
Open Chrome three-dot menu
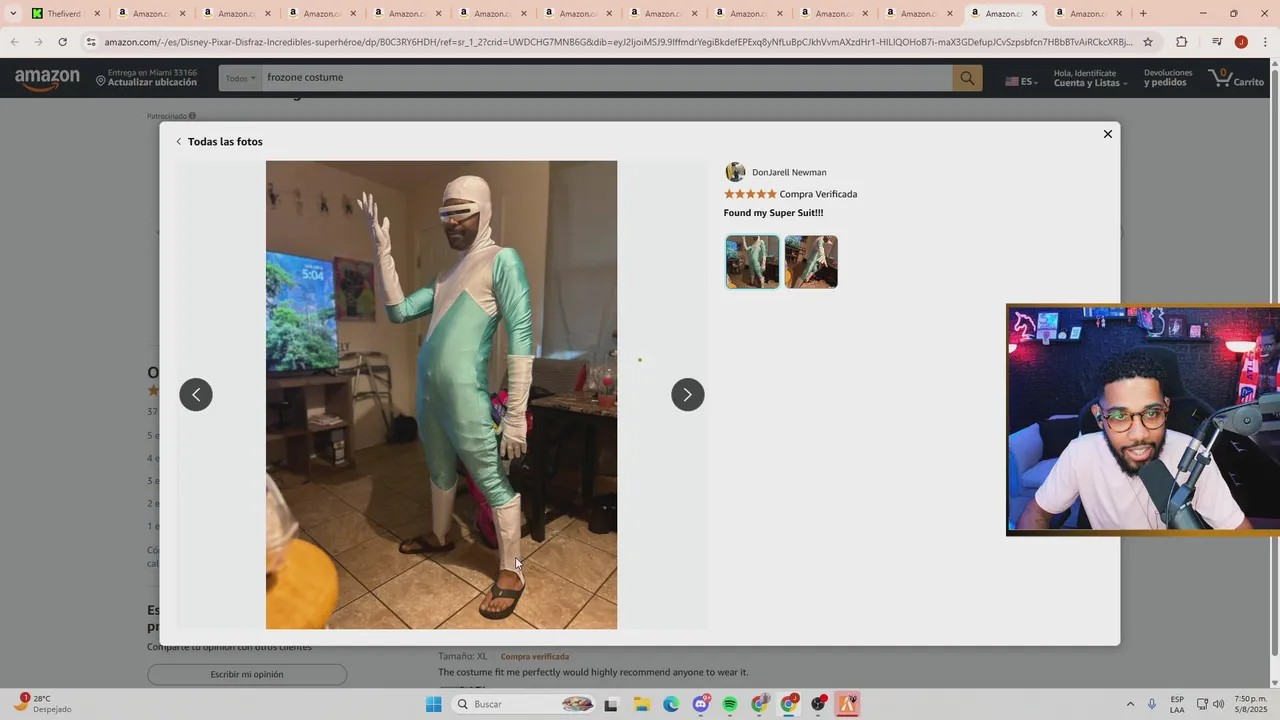click(x=1265, y=42)
